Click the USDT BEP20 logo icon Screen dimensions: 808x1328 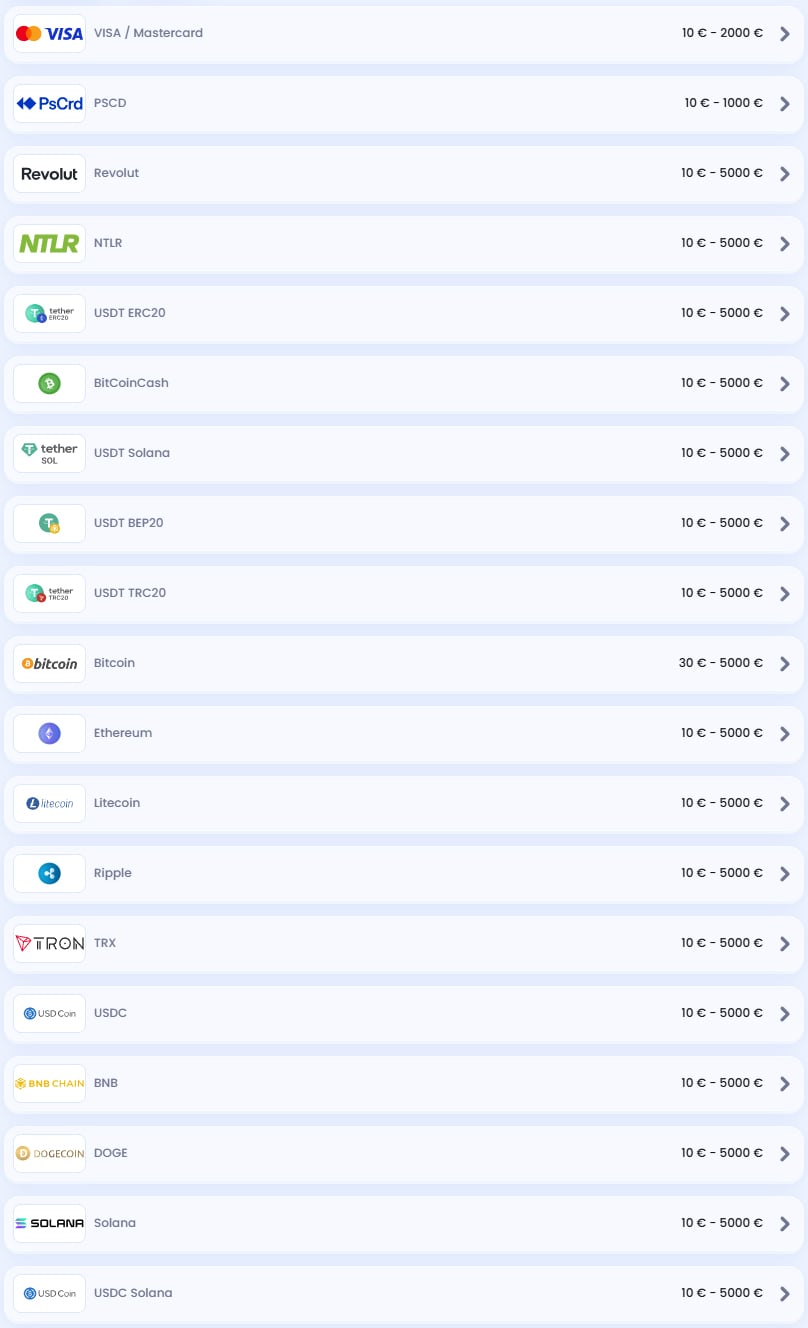tap(49, 524)
